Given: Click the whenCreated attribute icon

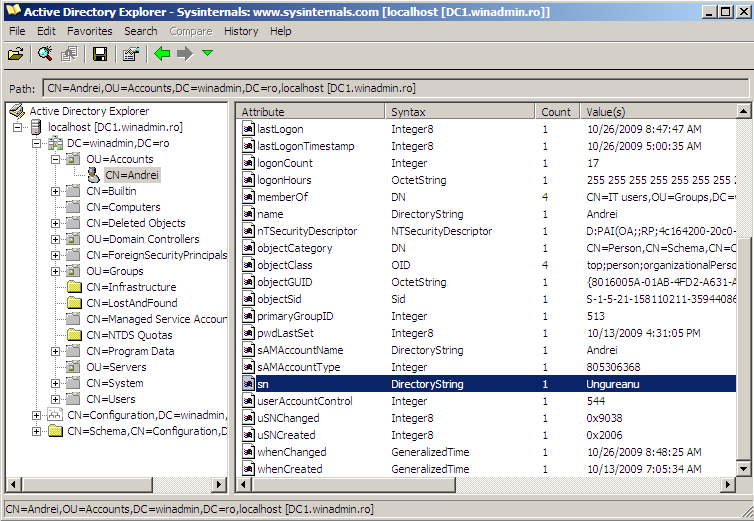Looking at the screenshot, I should 248,469.
